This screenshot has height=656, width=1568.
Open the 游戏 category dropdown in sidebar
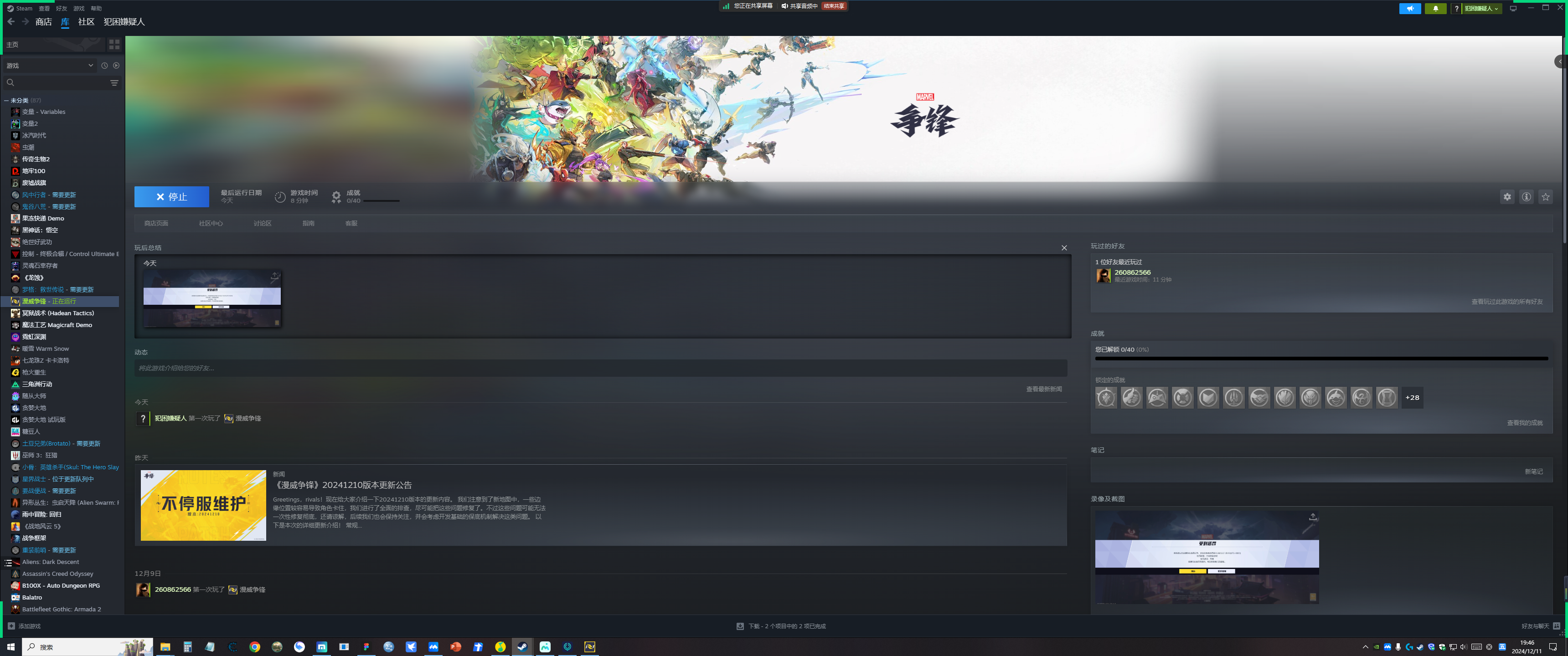point(49,66)
